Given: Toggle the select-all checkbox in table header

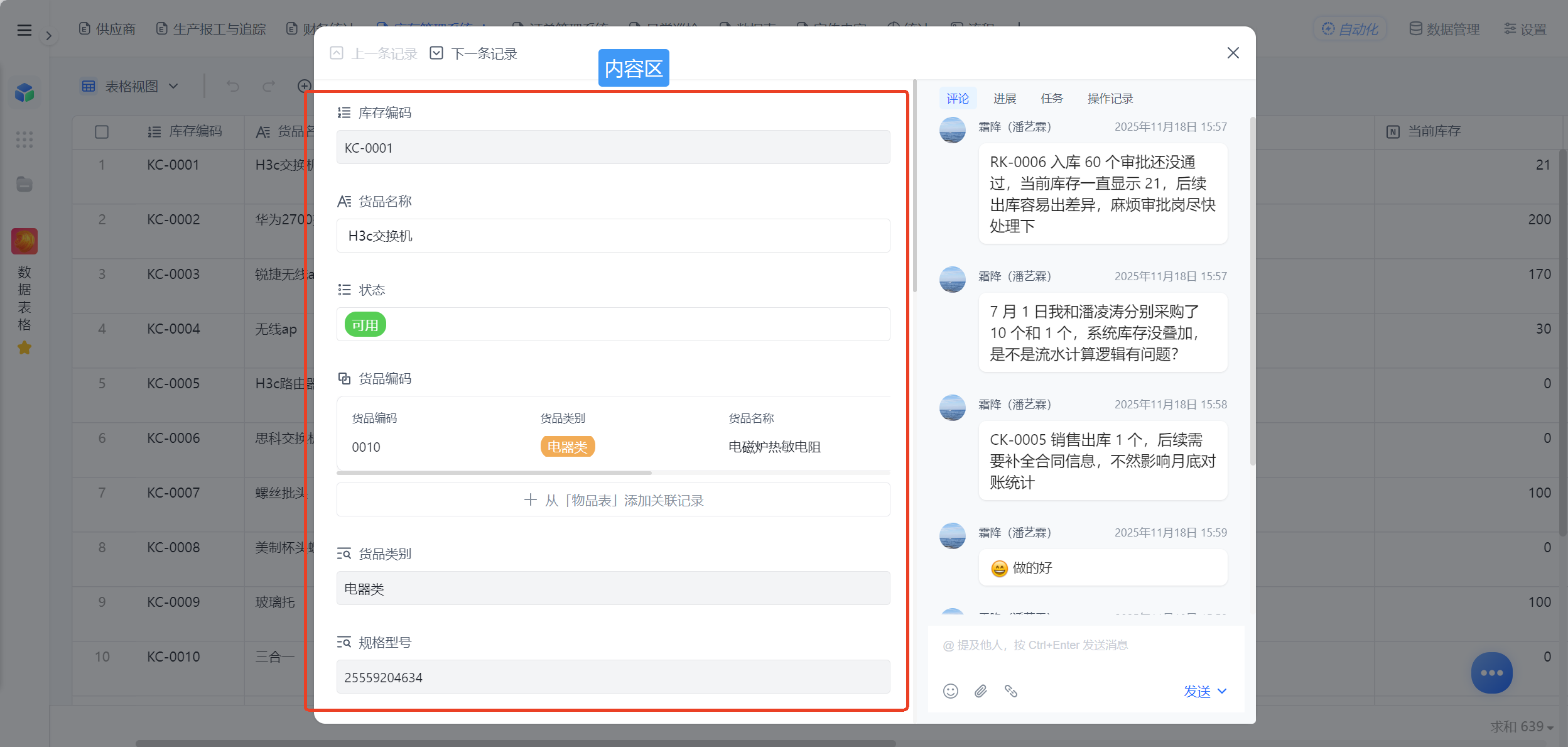Looking at the screenshot, I should tap(102, 132).
